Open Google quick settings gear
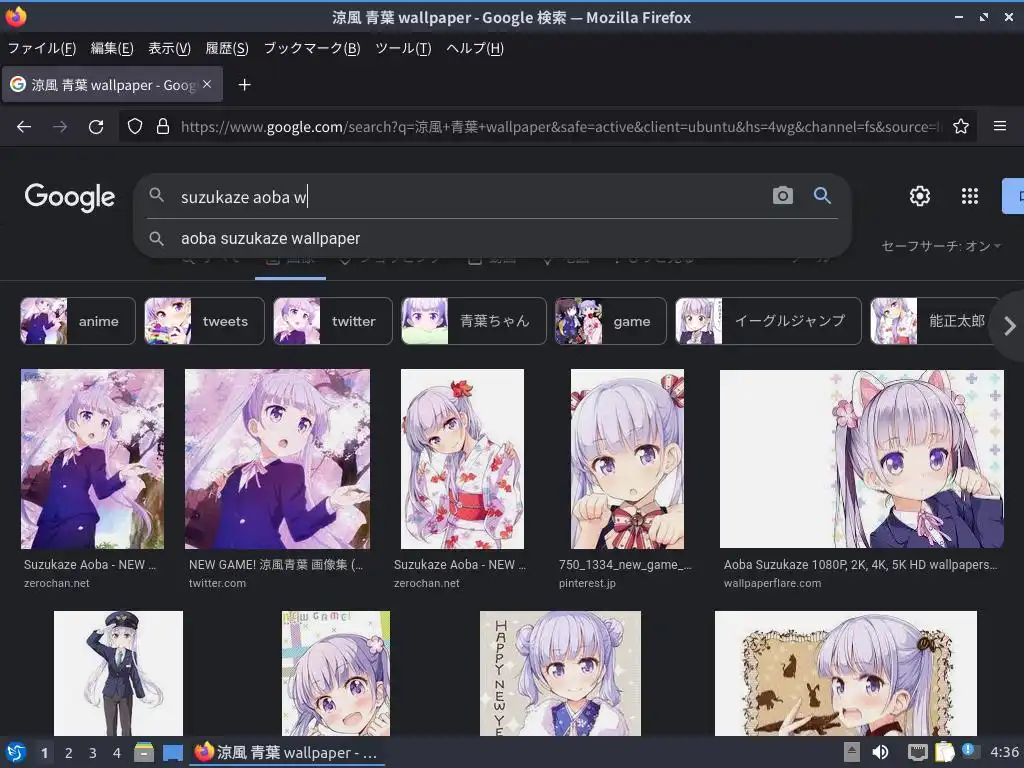This screenshot has height=768, width=1024. click(920, 196)
